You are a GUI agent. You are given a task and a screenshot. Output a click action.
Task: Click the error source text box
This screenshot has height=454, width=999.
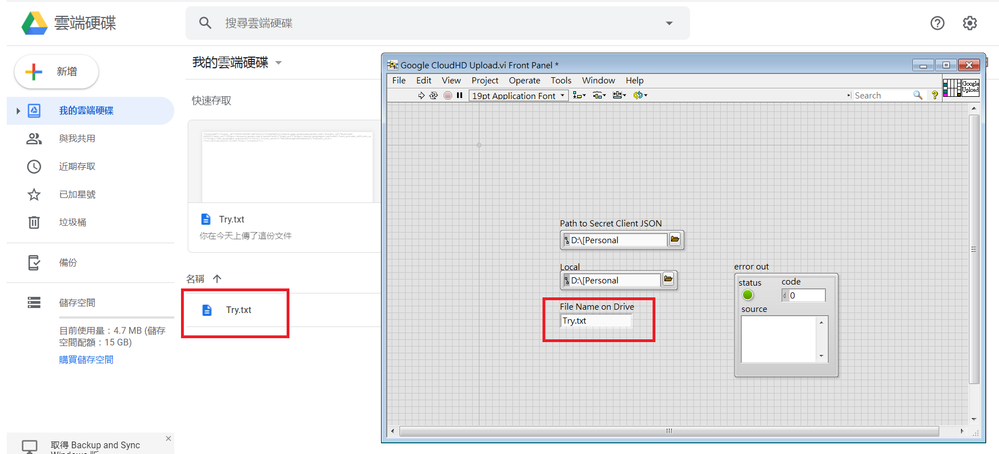[x=779, y=339]
